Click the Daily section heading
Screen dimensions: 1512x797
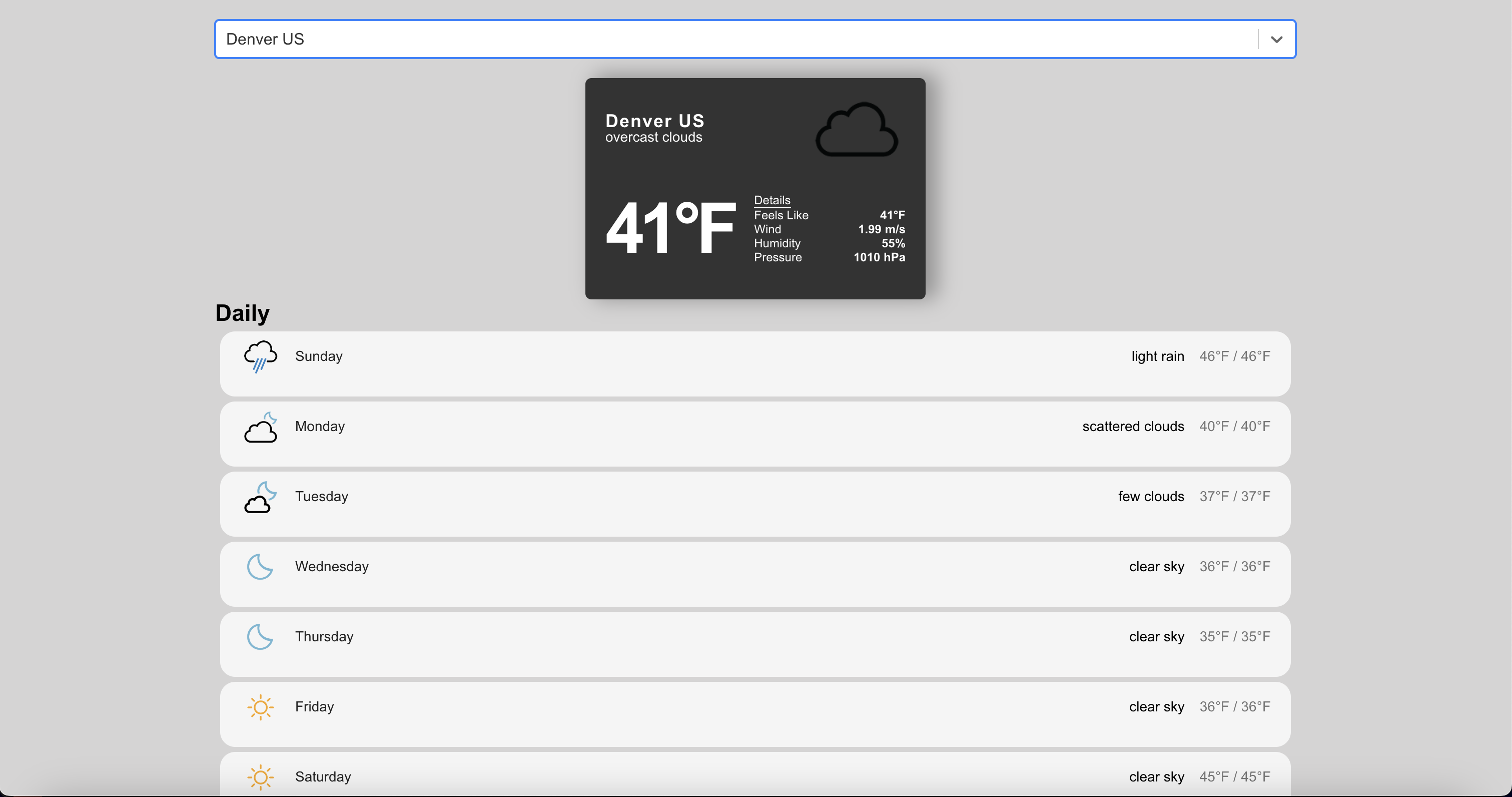tap(243, 313)
